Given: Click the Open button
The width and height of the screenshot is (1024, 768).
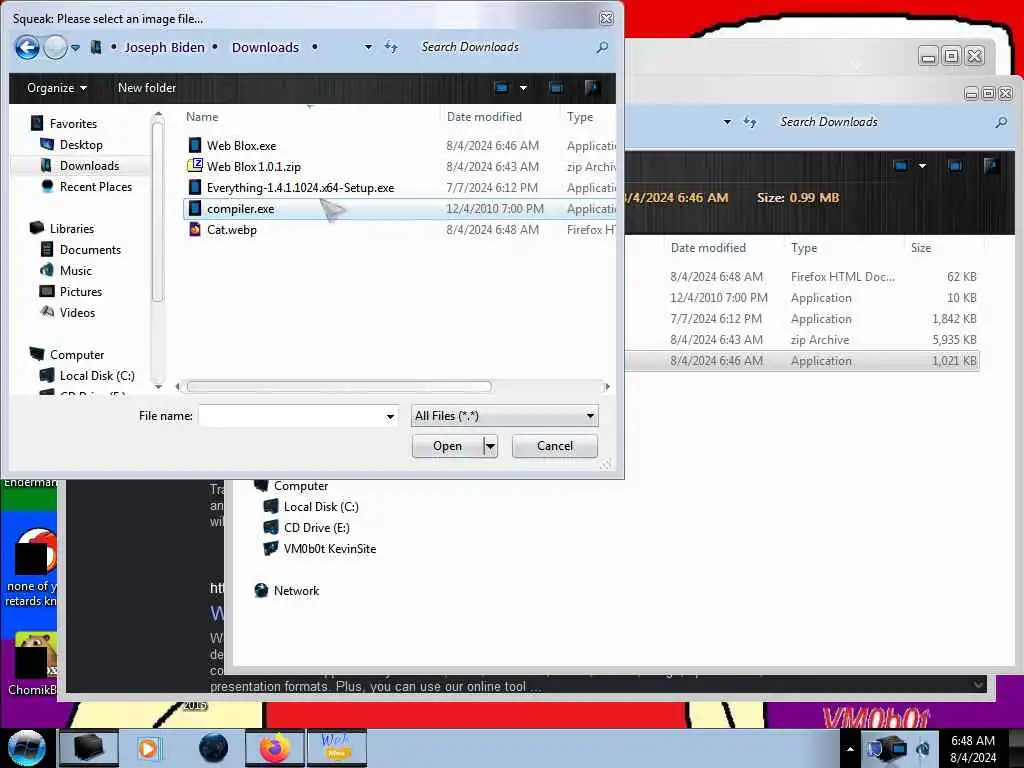Looking at the screenshot, I should (447, 446).
